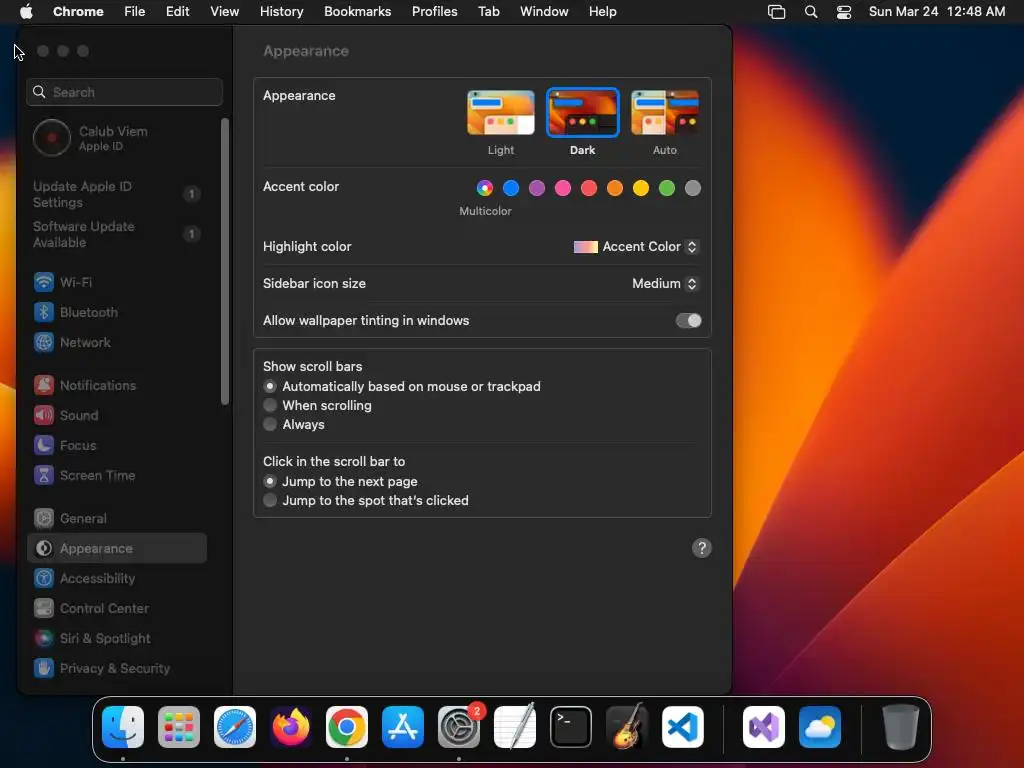The image size is (1024, 768).
Task: Select Jump to the next page
Action: 270,481
